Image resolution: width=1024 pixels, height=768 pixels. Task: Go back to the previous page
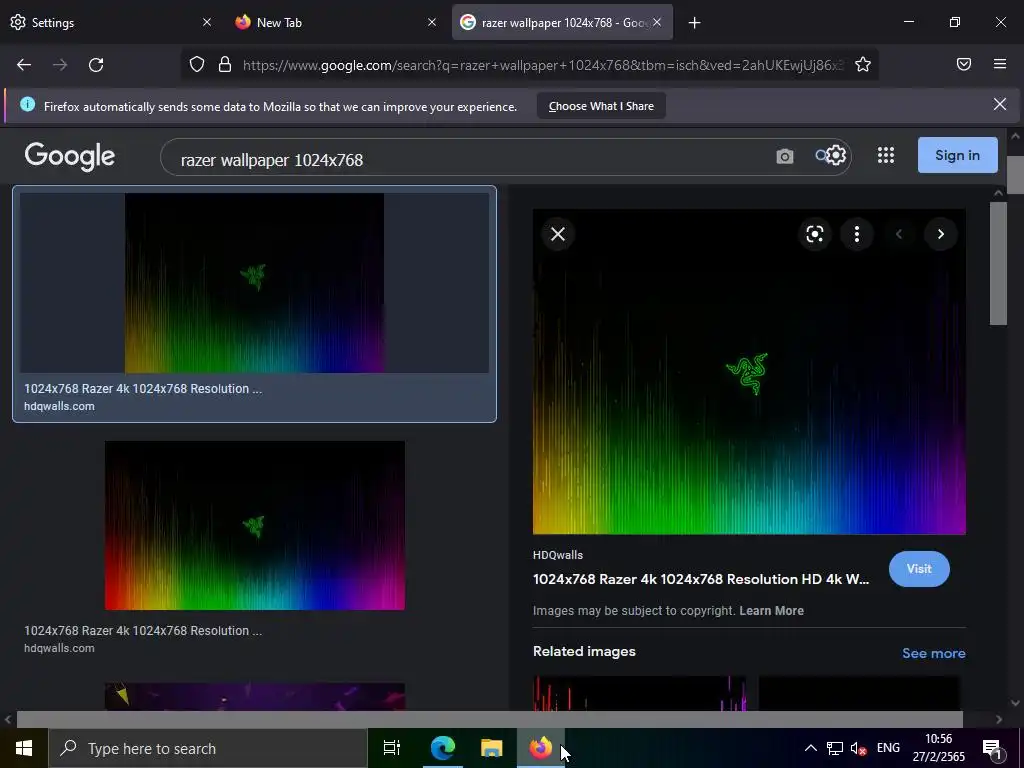pyautogui.click(x=24, y=65)
